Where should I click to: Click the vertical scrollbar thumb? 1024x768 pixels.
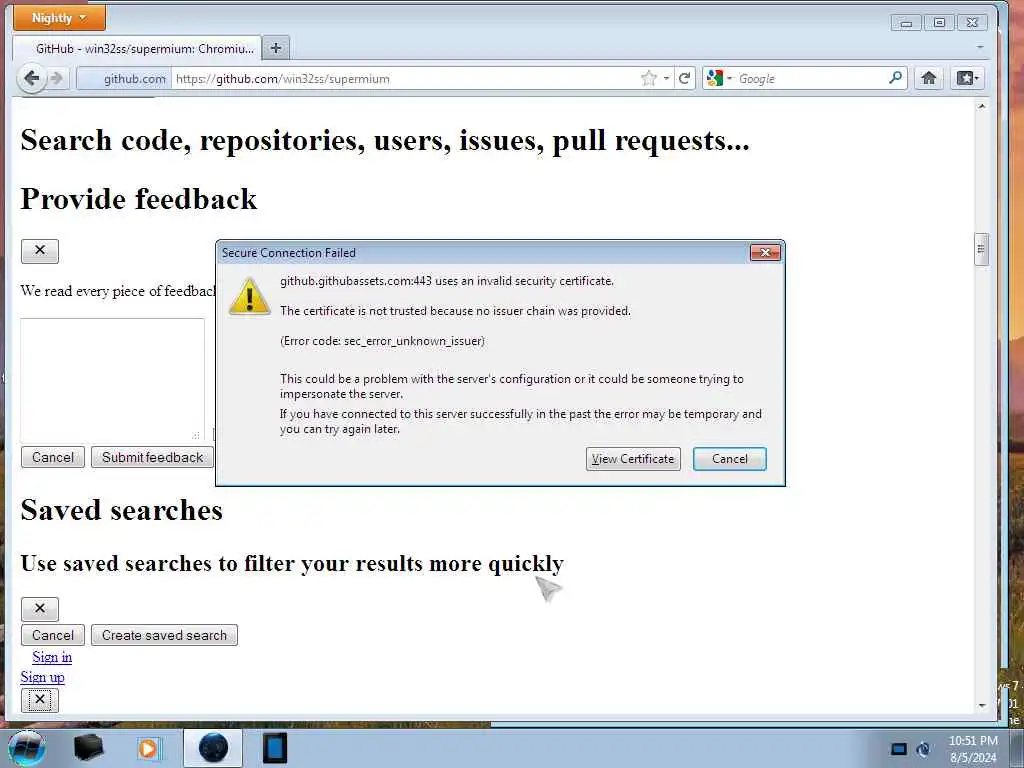click(x=981, y=249)
